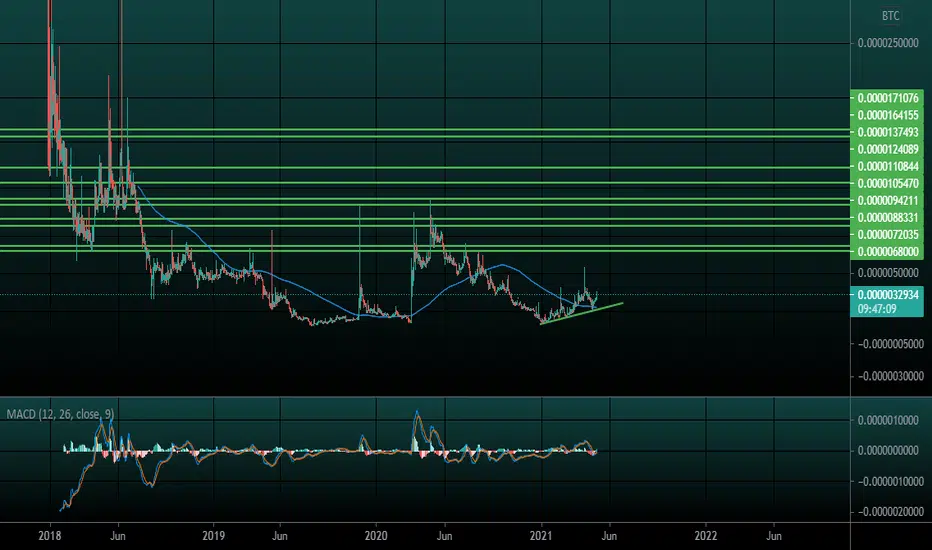Click the 09:47:09 bar countdown timer

pyautogui.click(x=877, y=309)
